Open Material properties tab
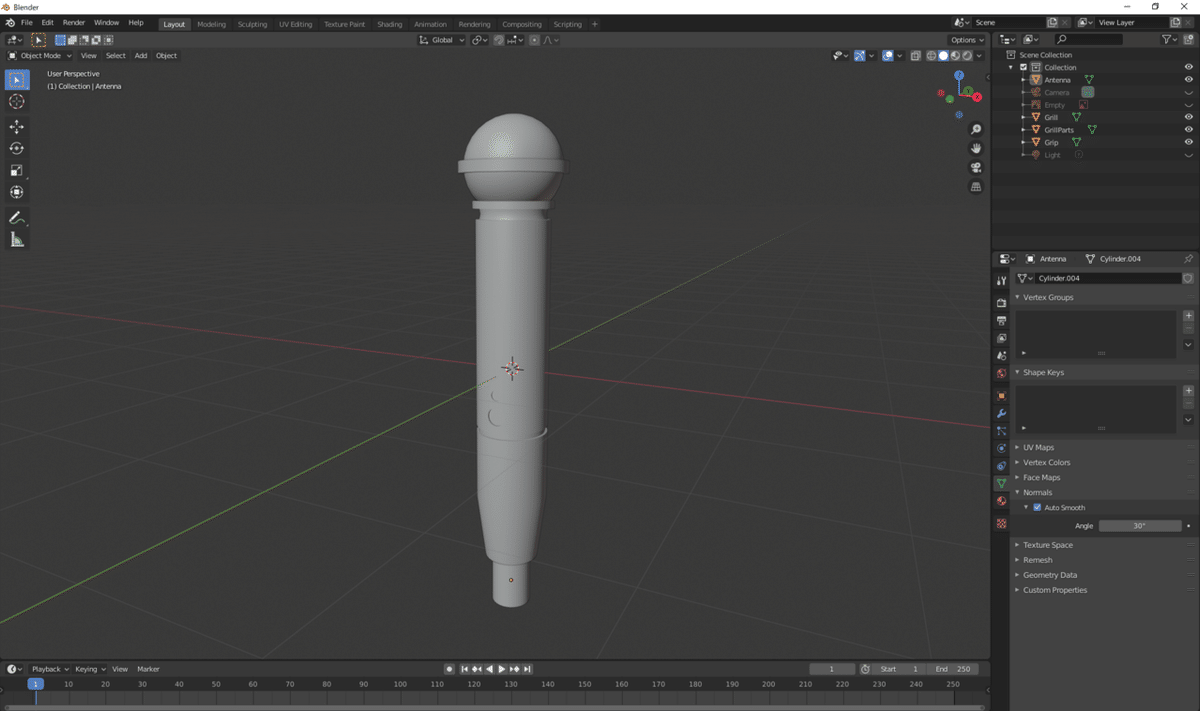The width and height of the screenshot is (1200, 711). (1001, 502)
